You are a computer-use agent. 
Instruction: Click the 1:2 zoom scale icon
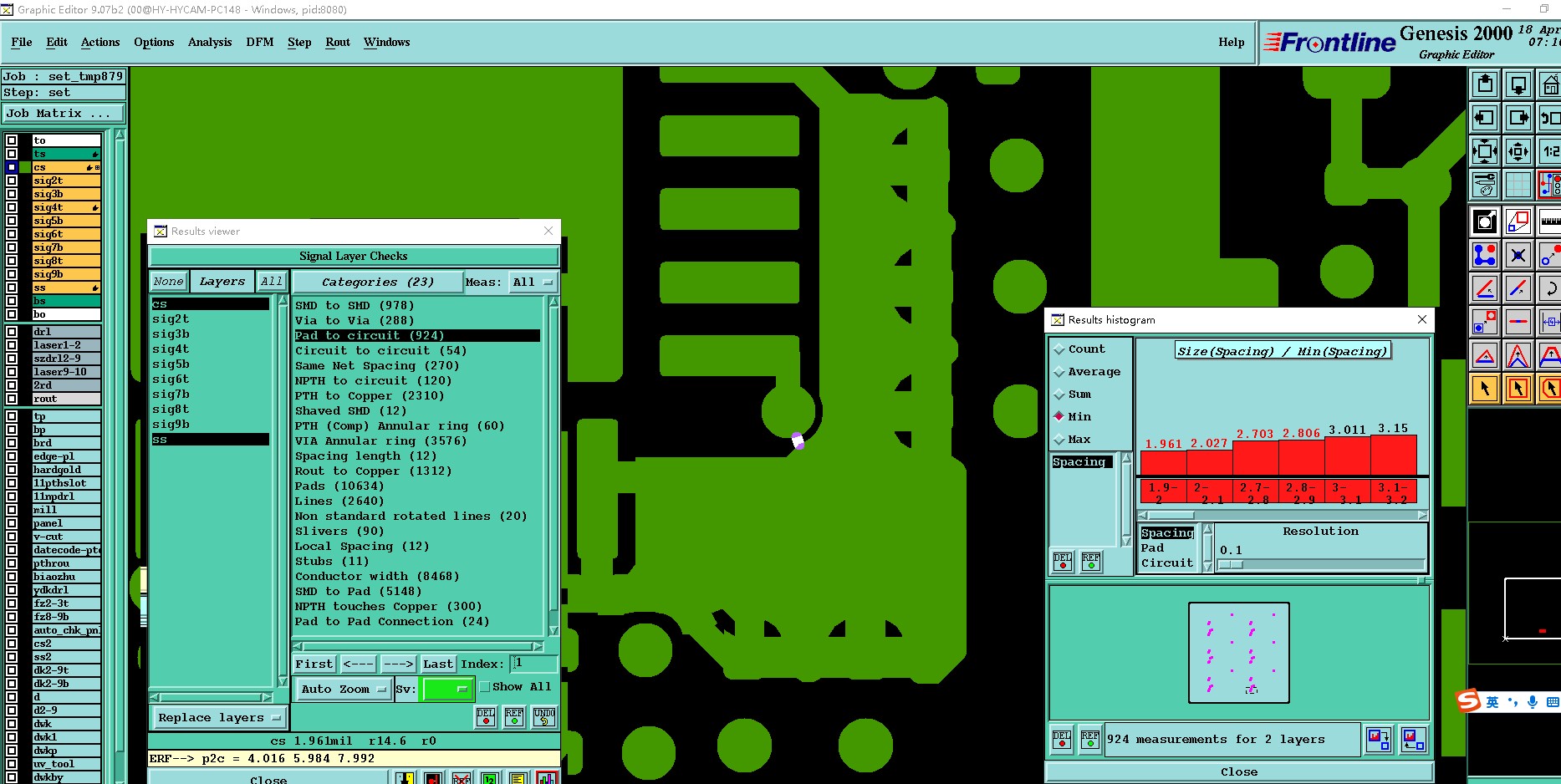tap(1549, 151)
